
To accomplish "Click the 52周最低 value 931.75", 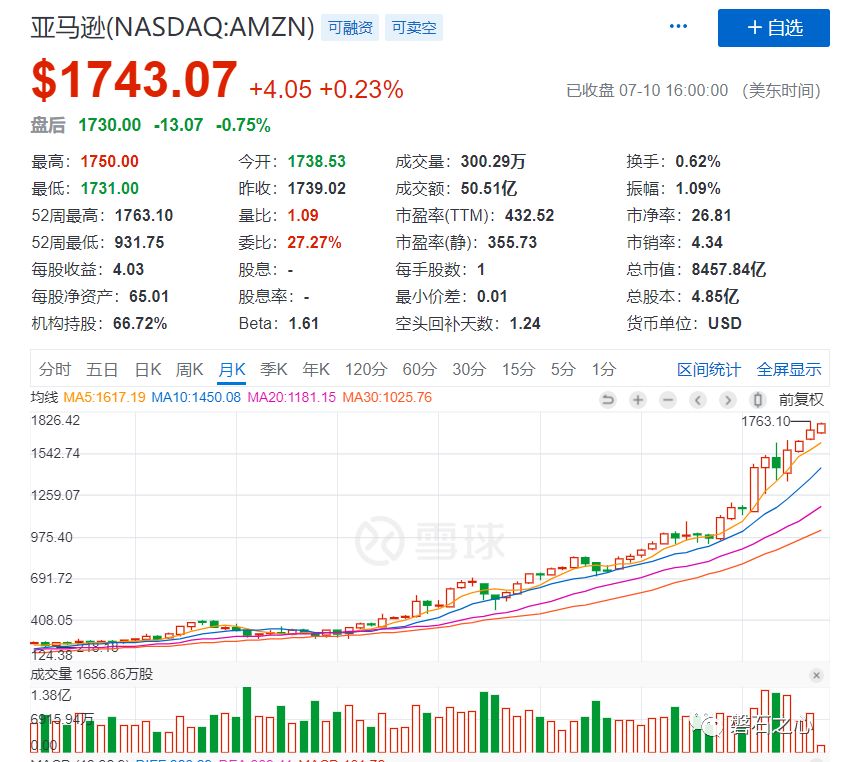I will pyautogui.click(x=139, y=242).
